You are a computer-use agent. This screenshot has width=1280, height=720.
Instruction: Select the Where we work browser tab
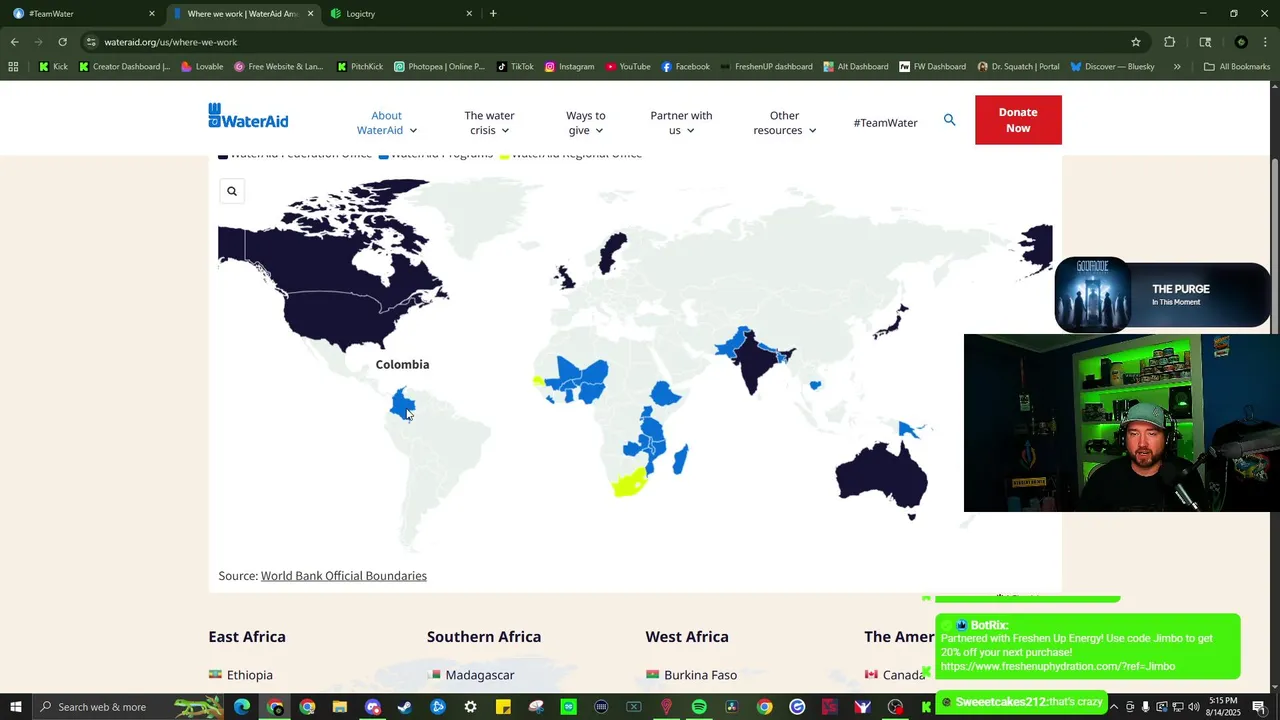(x=242, y=14)
